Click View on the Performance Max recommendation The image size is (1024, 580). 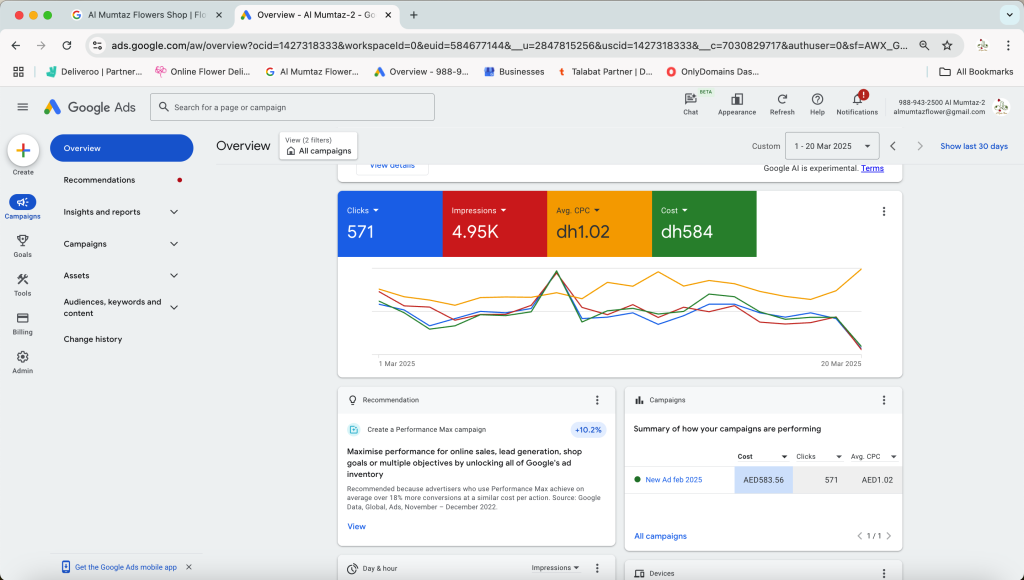(357, 526)
